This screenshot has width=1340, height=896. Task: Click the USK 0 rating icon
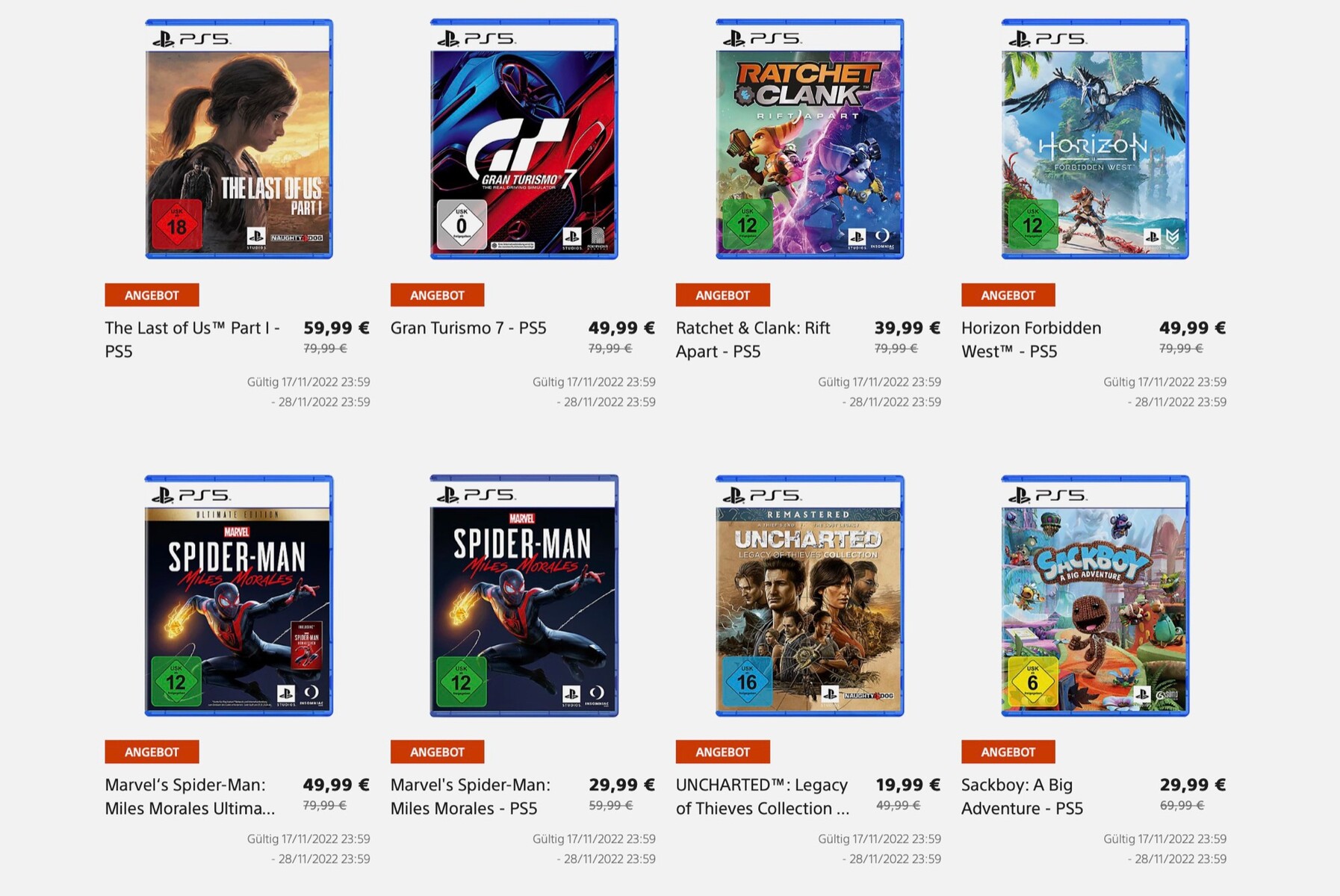[x=462, y=224]
